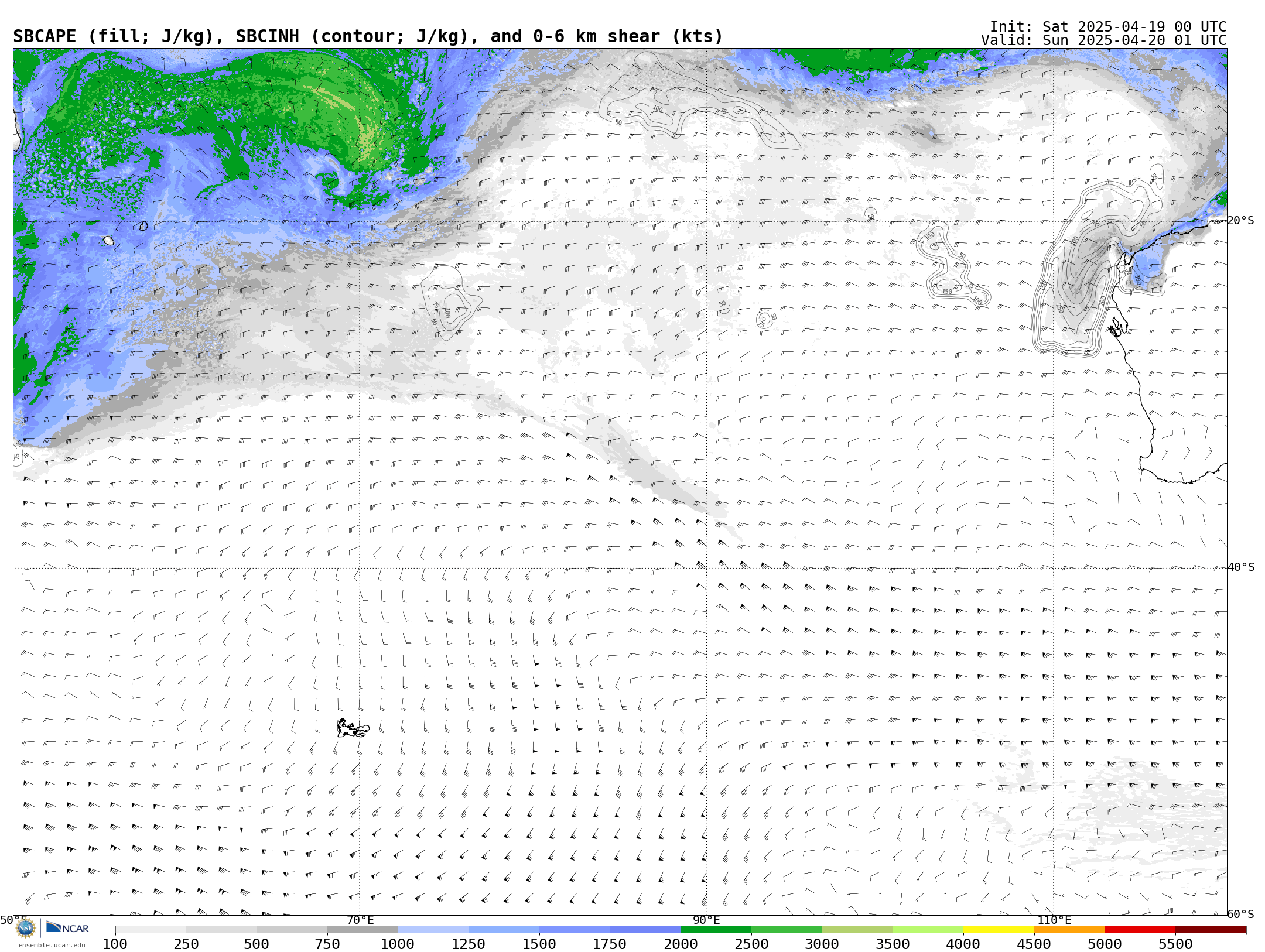Pick the dark green 2000–2500 colorbar swatch
1265x952 pixels.
point(716,930)
